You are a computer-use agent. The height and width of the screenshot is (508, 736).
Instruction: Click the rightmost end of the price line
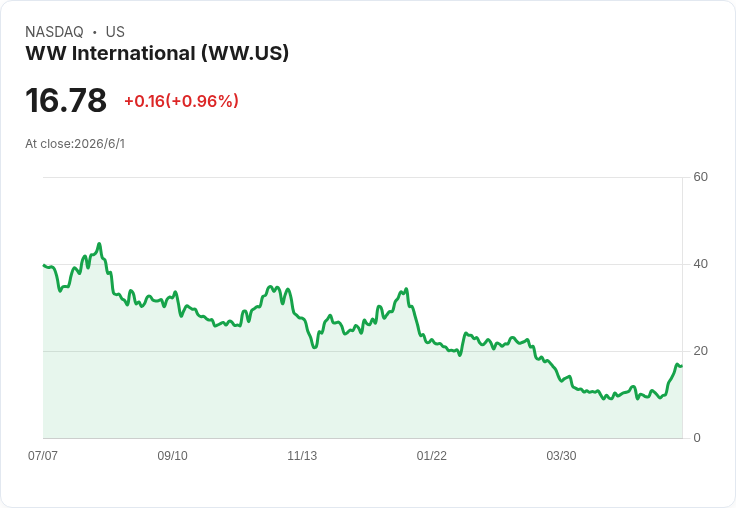tap(682, 366)
